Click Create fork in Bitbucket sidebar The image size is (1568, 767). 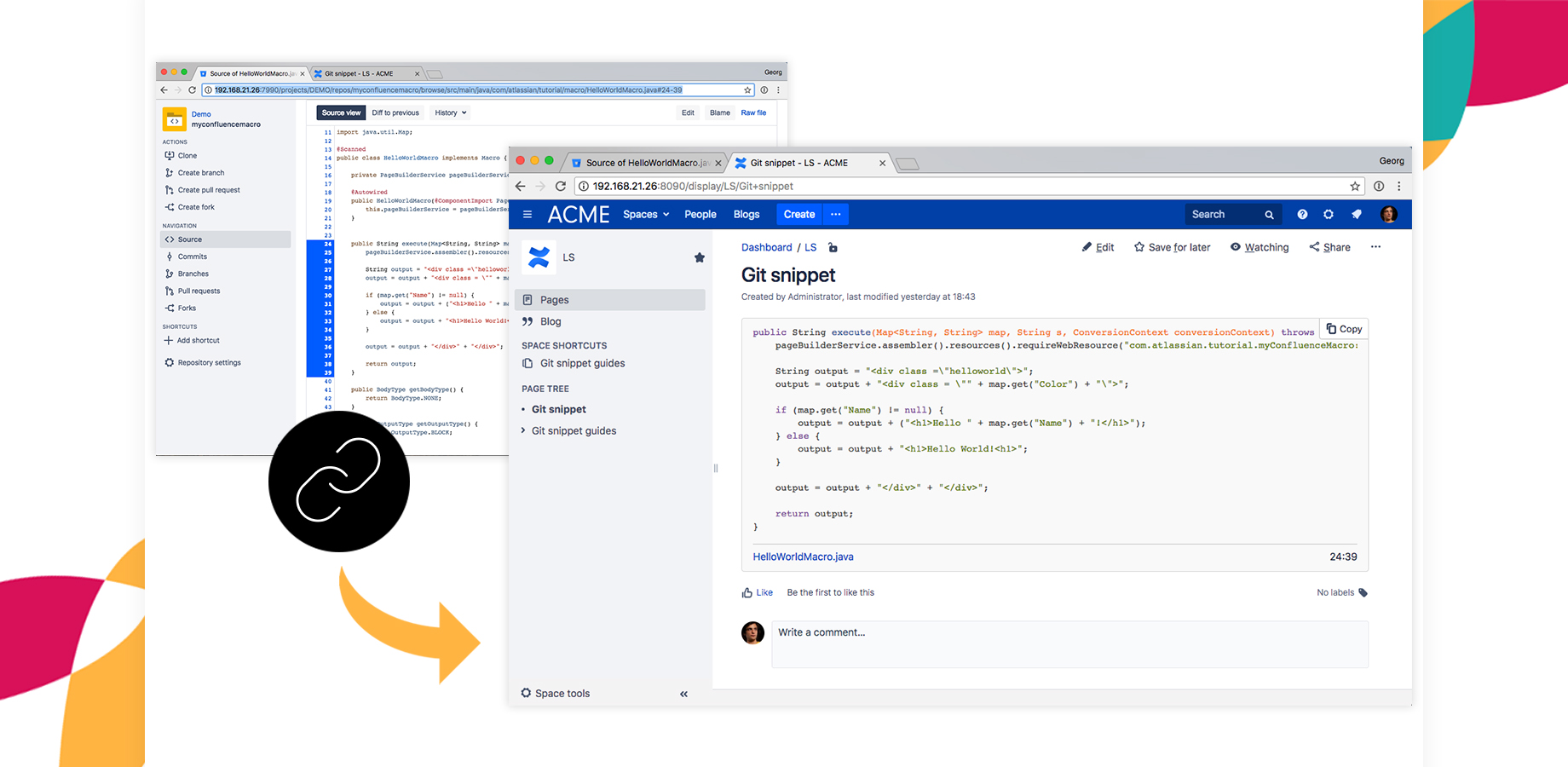click(x=189, y=207)
